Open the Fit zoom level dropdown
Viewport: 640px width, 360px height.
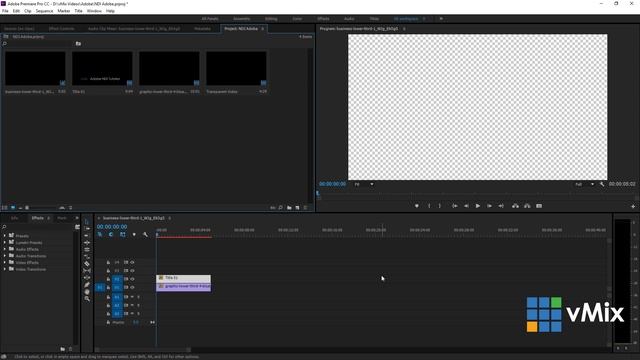pyautogui.click(x=363, y=184)
